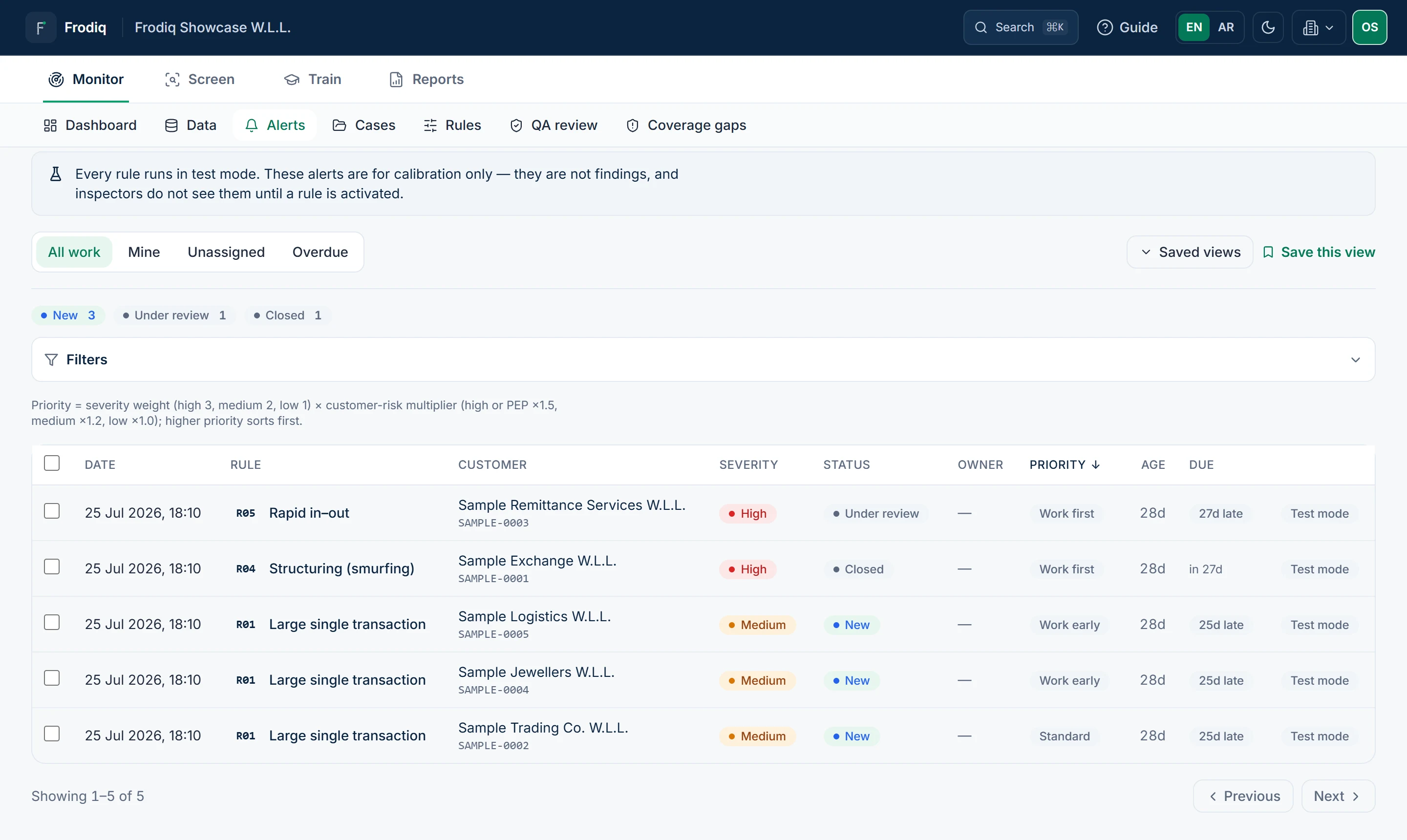The width and height of the screenshot is (1407, 840).
Task: Click Sample Remittance Services W.L.L. customer
Action: coord(572,505)
